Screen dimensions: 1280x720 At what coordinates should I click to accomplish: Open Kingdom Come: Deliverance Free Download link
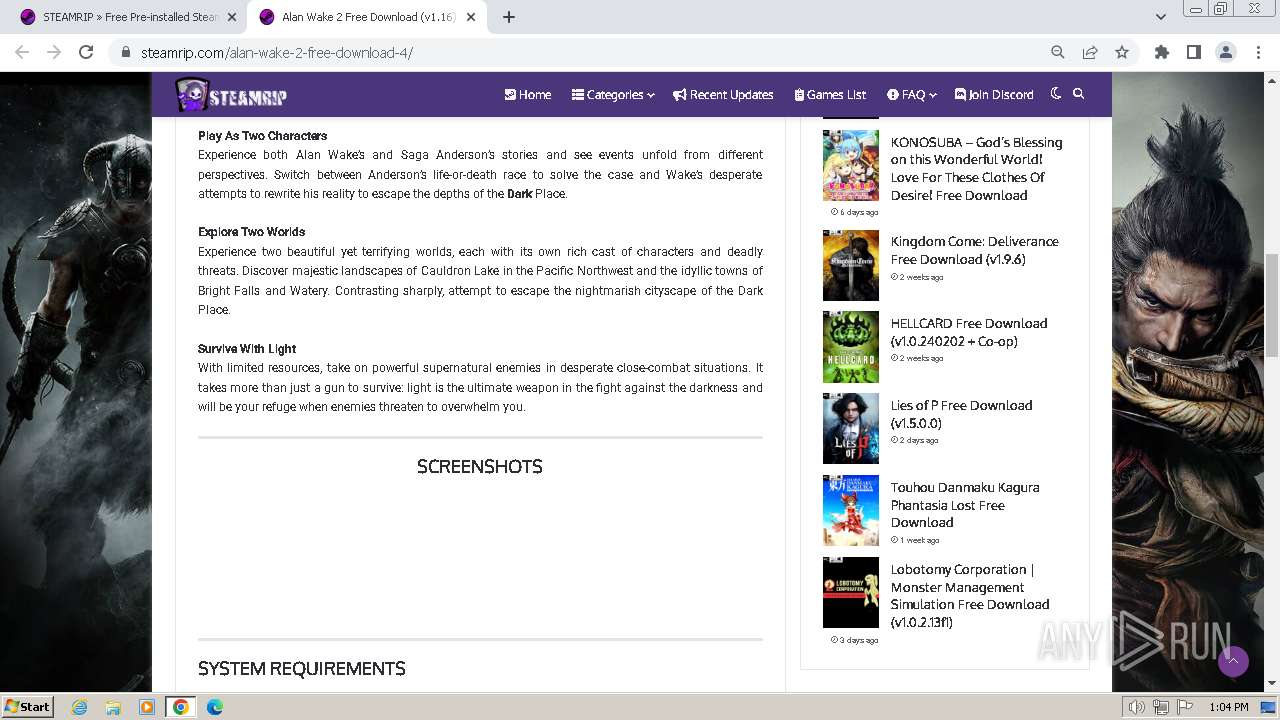click(x=974, y=250)
